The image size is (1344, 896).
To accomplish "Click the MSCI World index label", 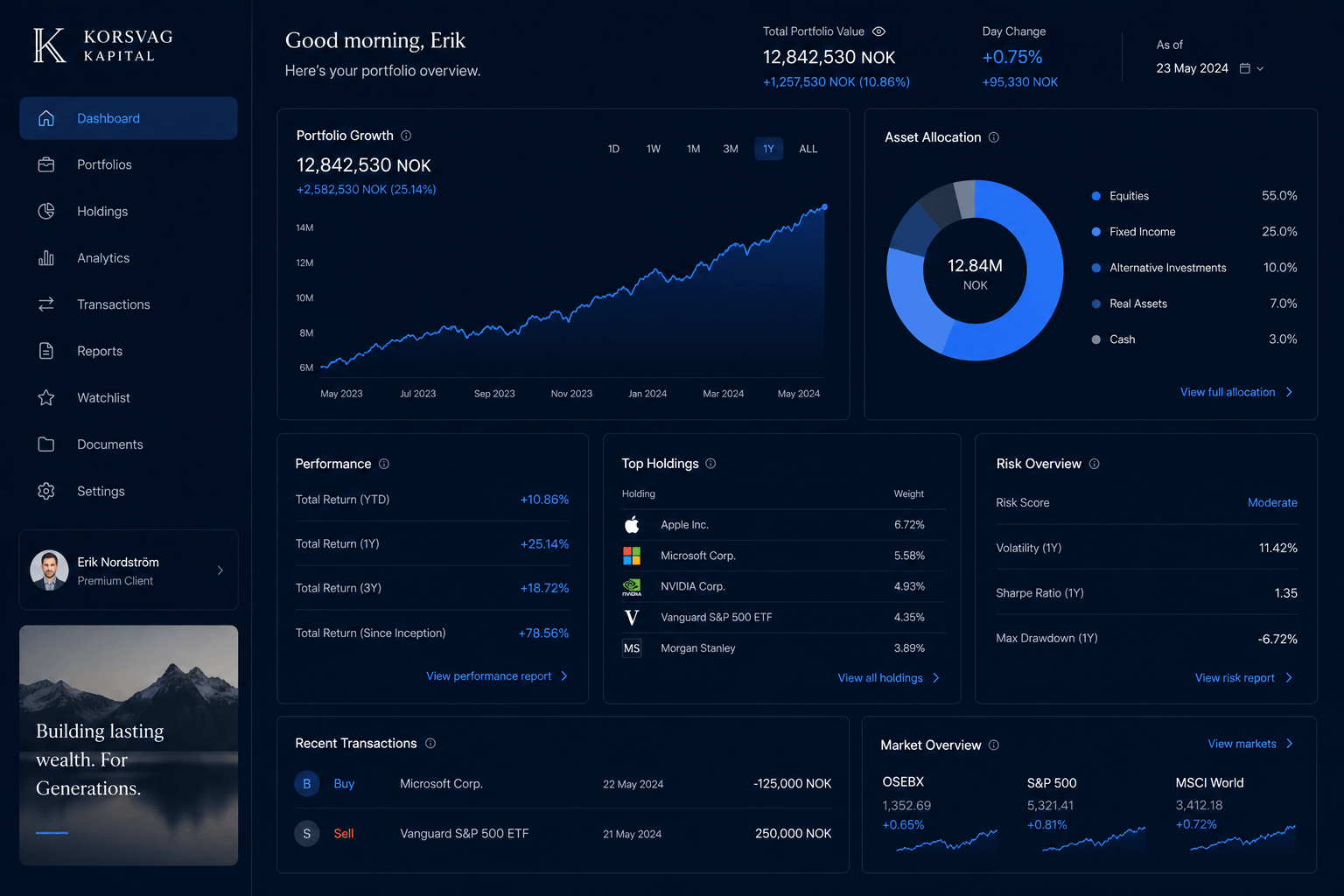I will [x=1209, y=782].
